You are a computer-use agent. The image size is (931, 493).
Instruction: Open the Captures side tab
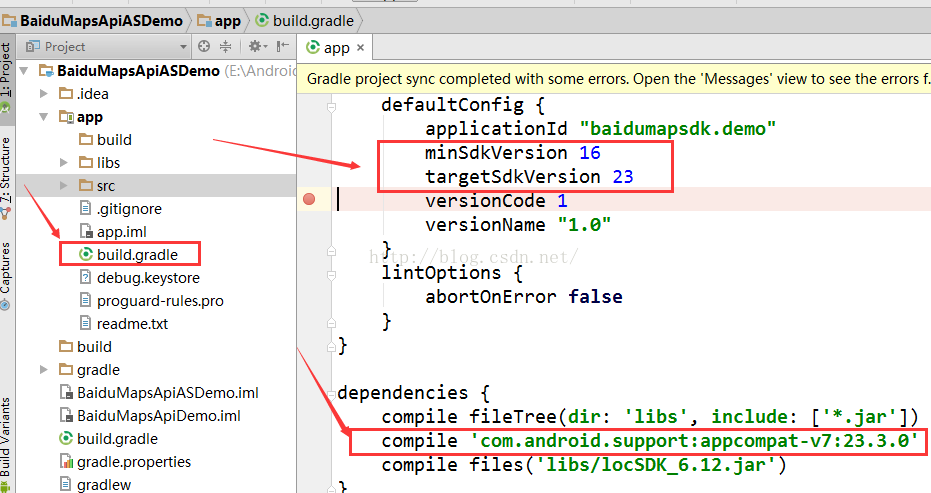click(6, 274)
